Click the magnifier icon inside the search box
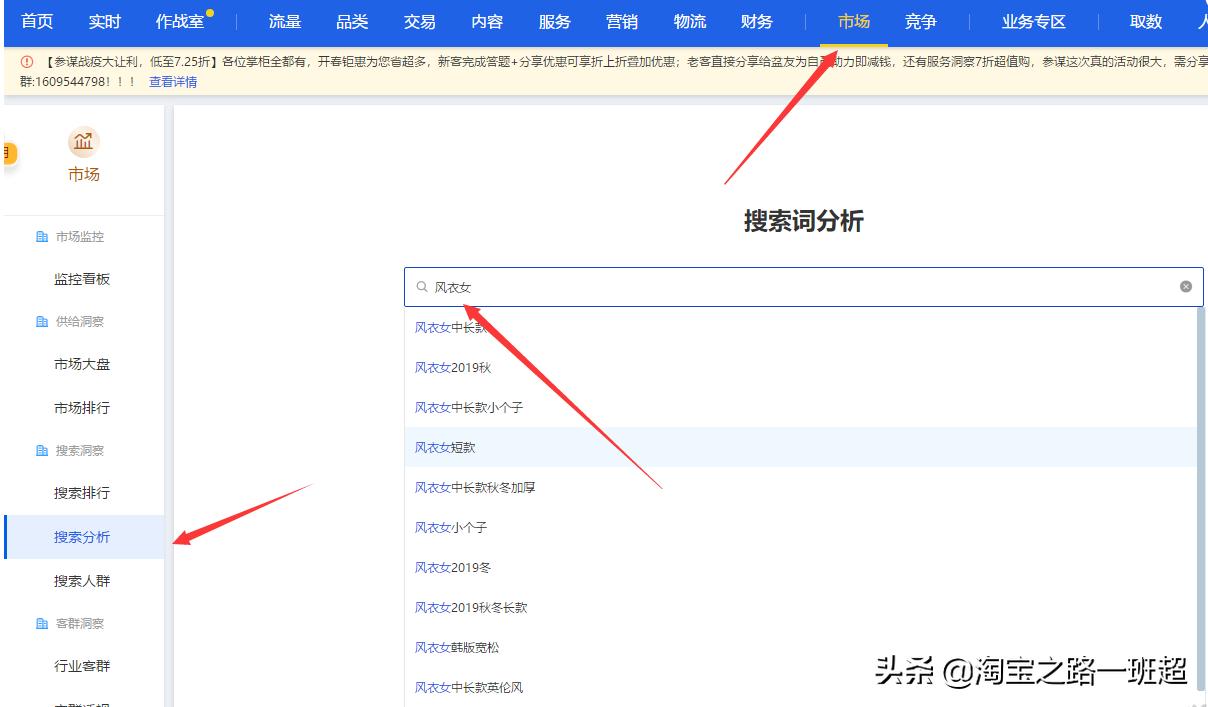1208x707 pixels. 420,287
